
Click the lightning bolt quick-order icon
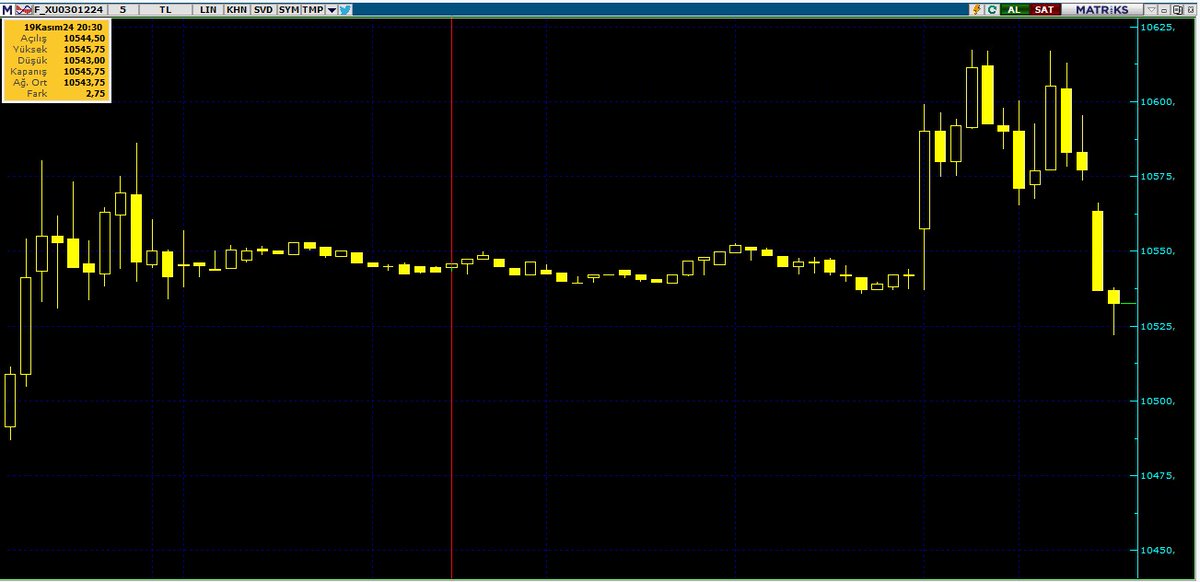tap(976, 10)
